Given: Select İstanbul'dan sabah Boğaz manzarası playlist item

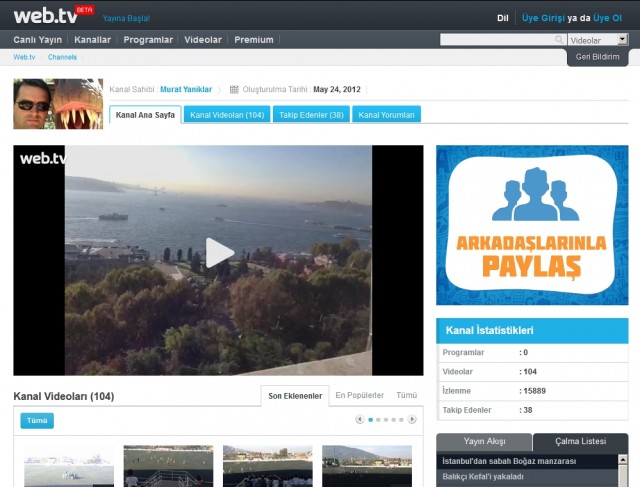Looking at the screenshot, I should point(527,461).
